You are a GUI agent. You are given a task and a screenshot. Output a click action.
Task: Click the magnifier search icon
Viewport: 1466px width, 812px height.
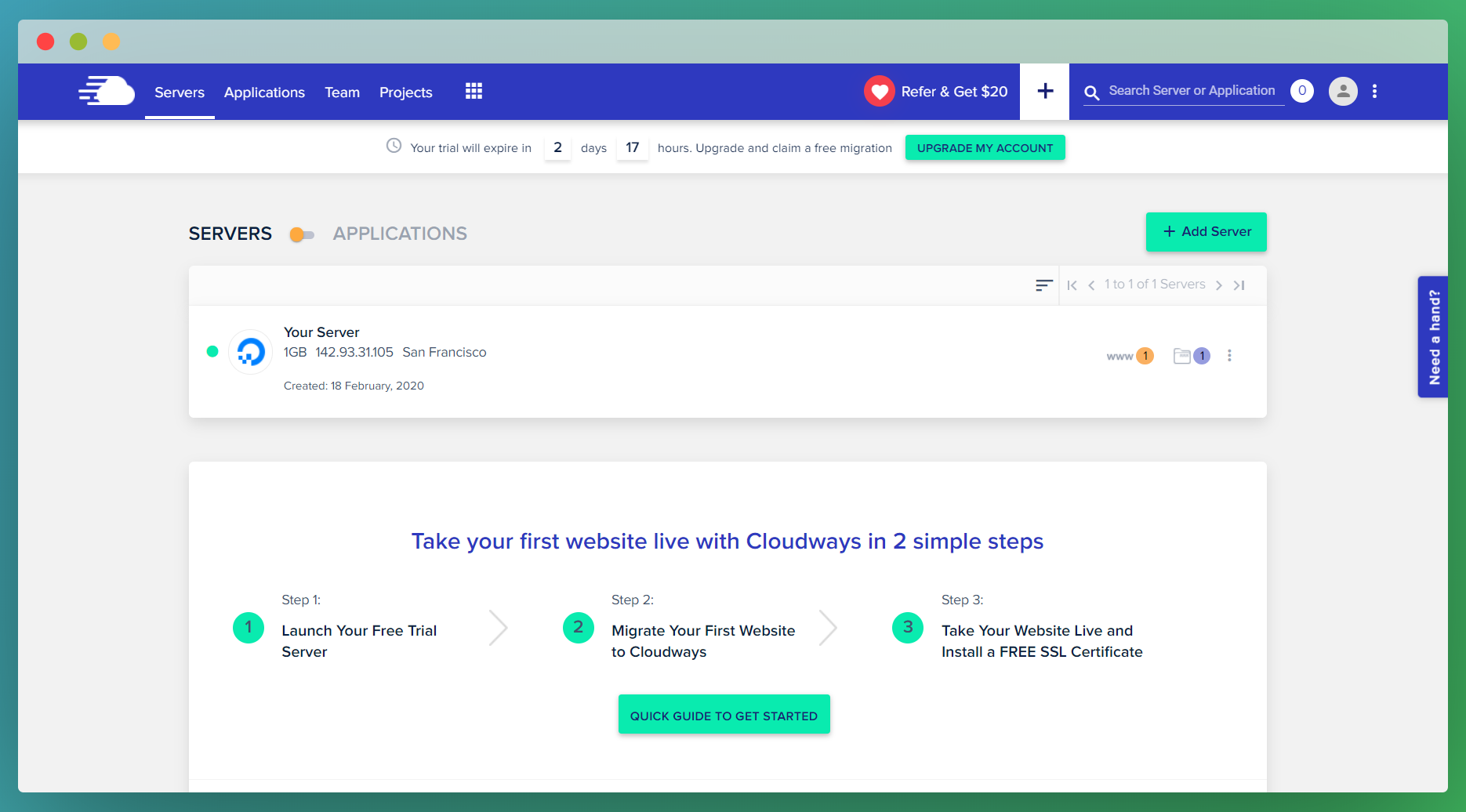click(x=1091, y=92)
